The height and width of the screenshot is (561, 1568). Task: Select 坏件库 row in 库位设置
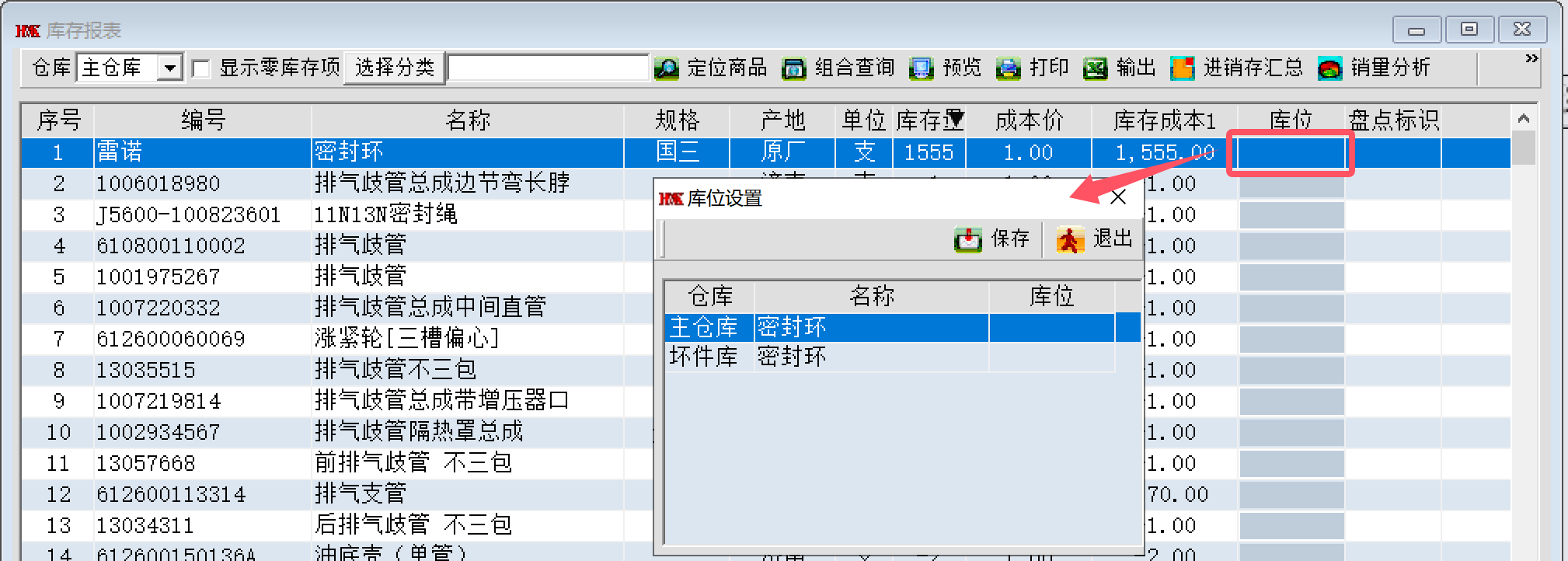pyautogui.click(x=890, y=357)
